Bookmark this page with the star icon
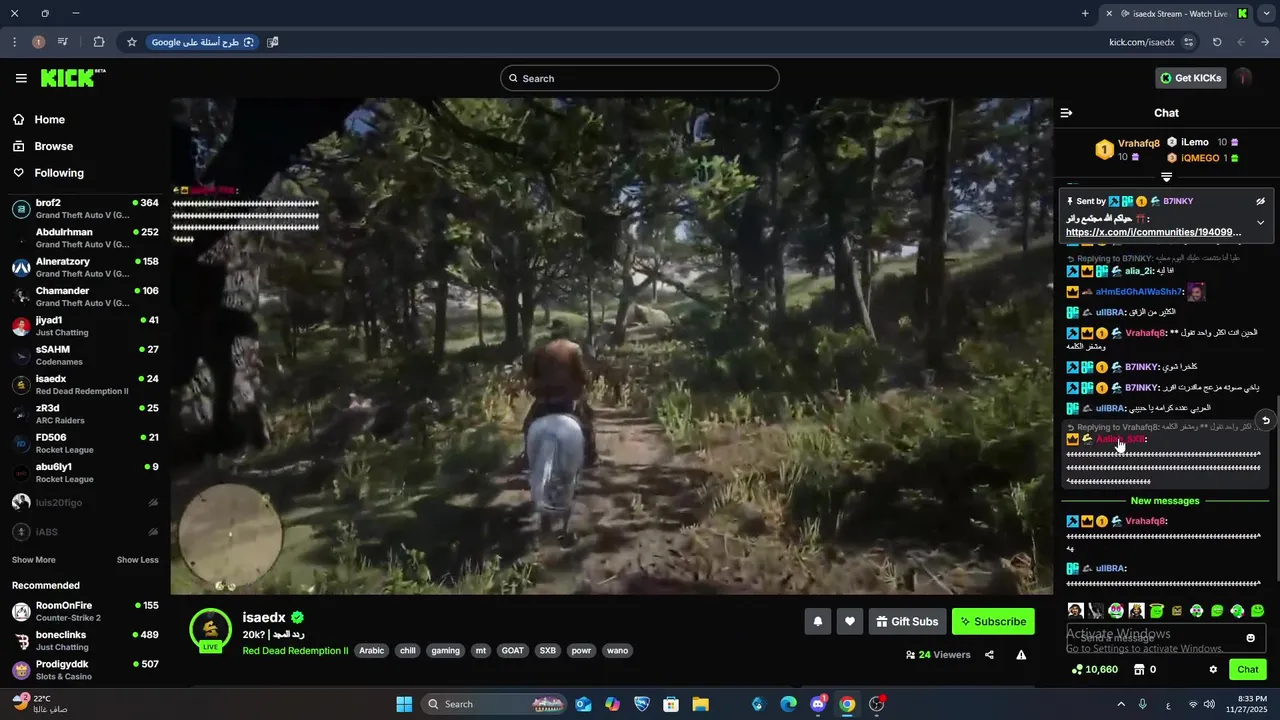Screen dimensions: 1280x720 [131, 42]
